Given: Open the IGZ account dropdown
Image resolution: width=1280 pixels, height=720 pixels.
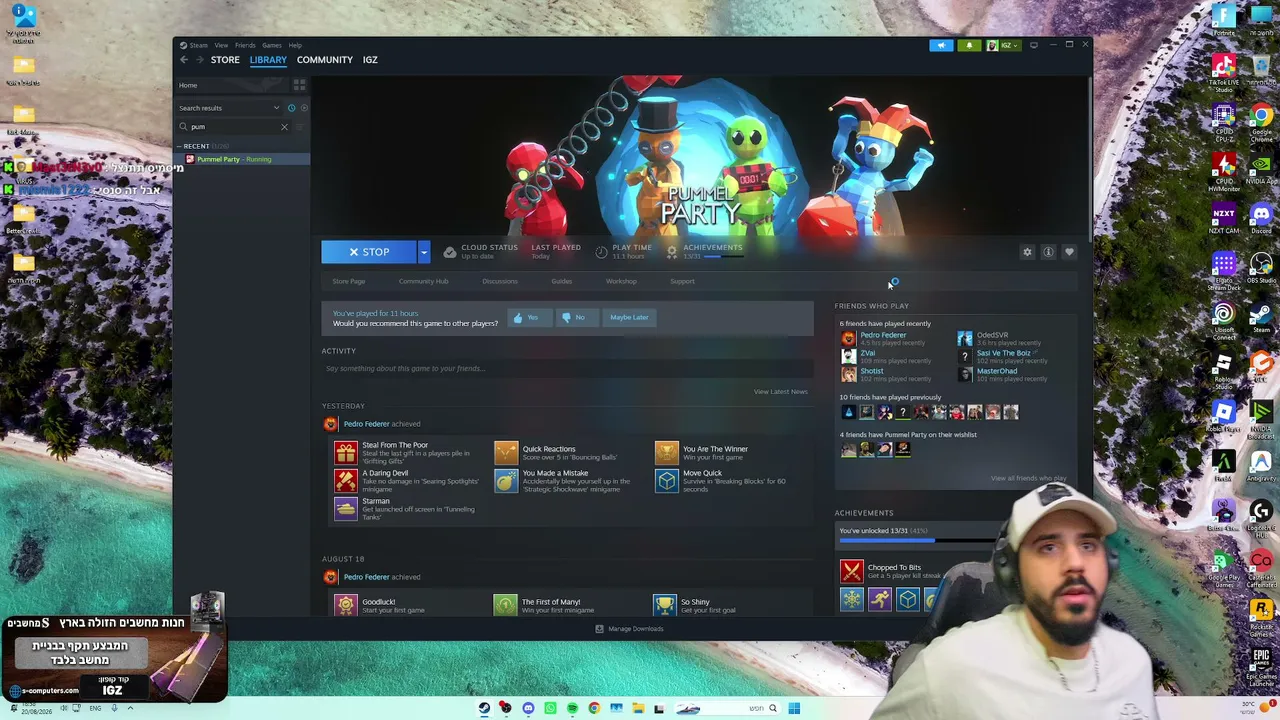Looking at the screenshot, I should click(x=1002, y=45).
